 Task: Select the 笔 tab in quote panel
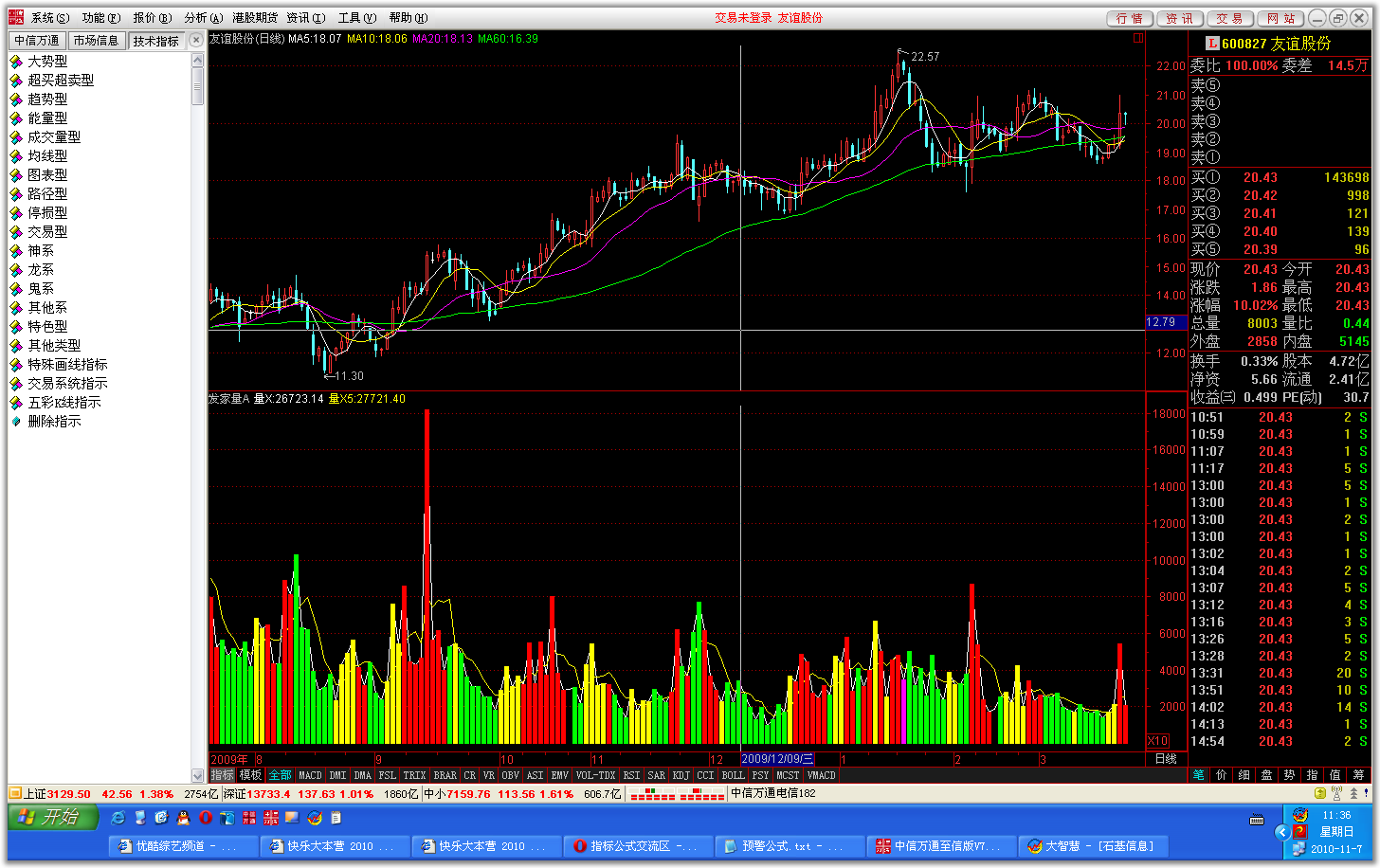click(x=1199, y=775)
